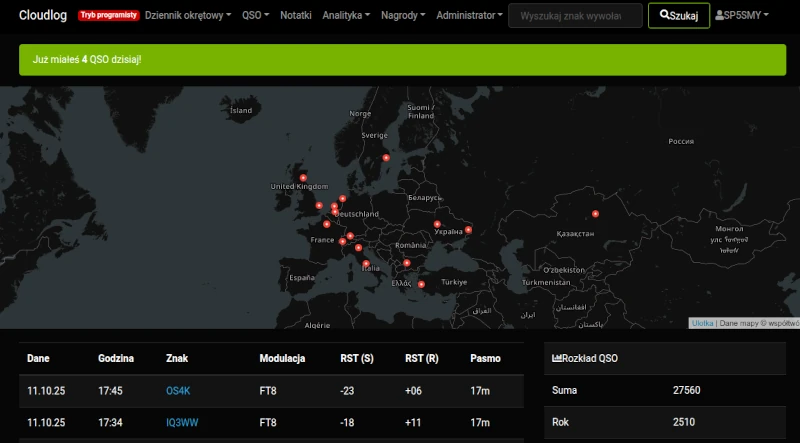The width and height of the screenshot is (800, 443).
Task: Open the SP5SMY user account menu
Action: [741, 16]
